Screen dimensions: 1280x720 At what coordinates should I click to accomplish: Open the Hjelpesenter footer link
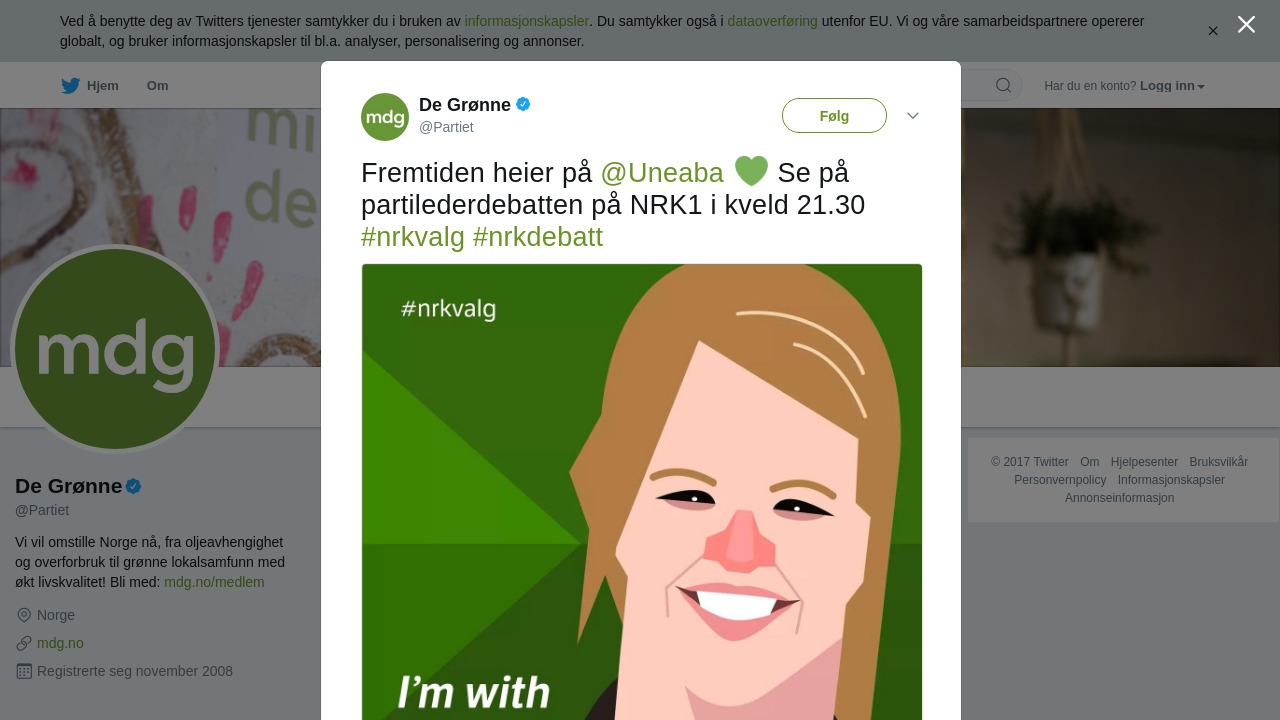click(1144, 462)
